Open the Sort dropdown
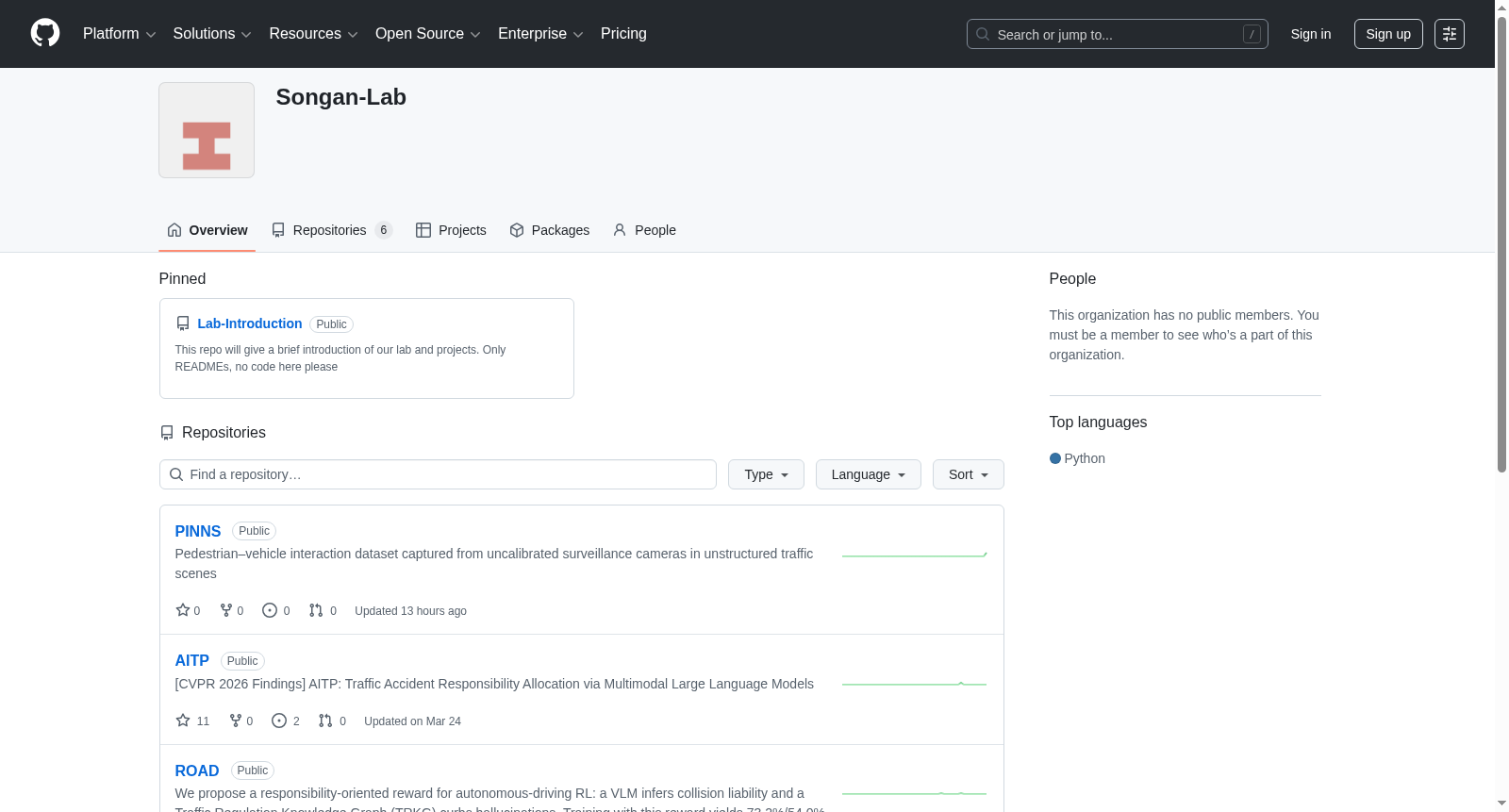The image size is (1509, 812). point(969,474)
